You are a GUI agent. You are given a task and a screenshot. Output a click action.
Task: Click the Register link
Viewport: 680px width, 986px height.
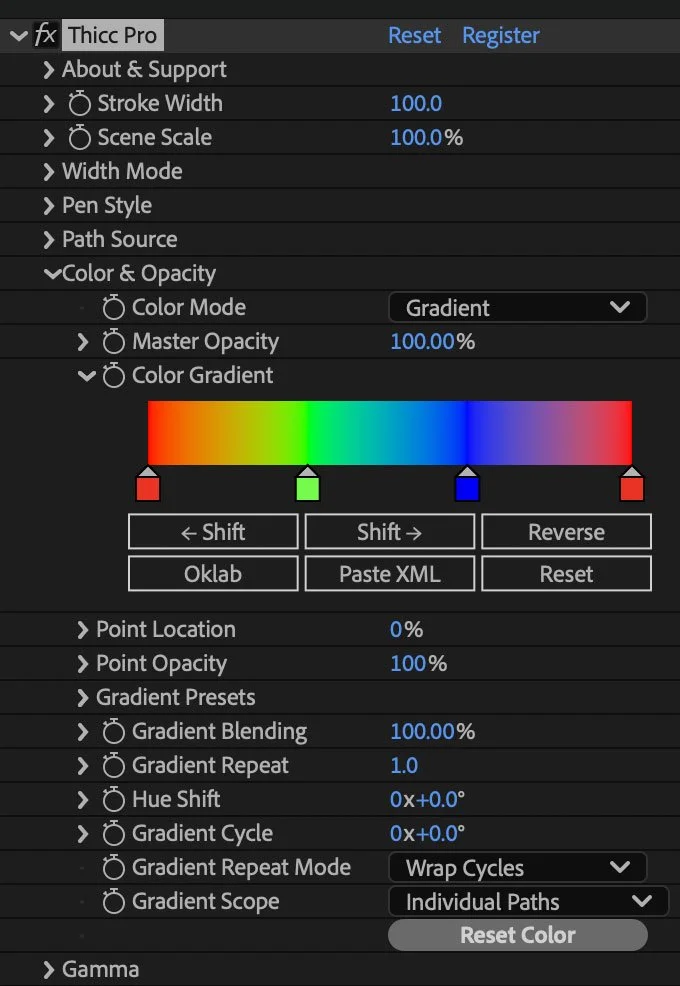click(x=501, y=36)
